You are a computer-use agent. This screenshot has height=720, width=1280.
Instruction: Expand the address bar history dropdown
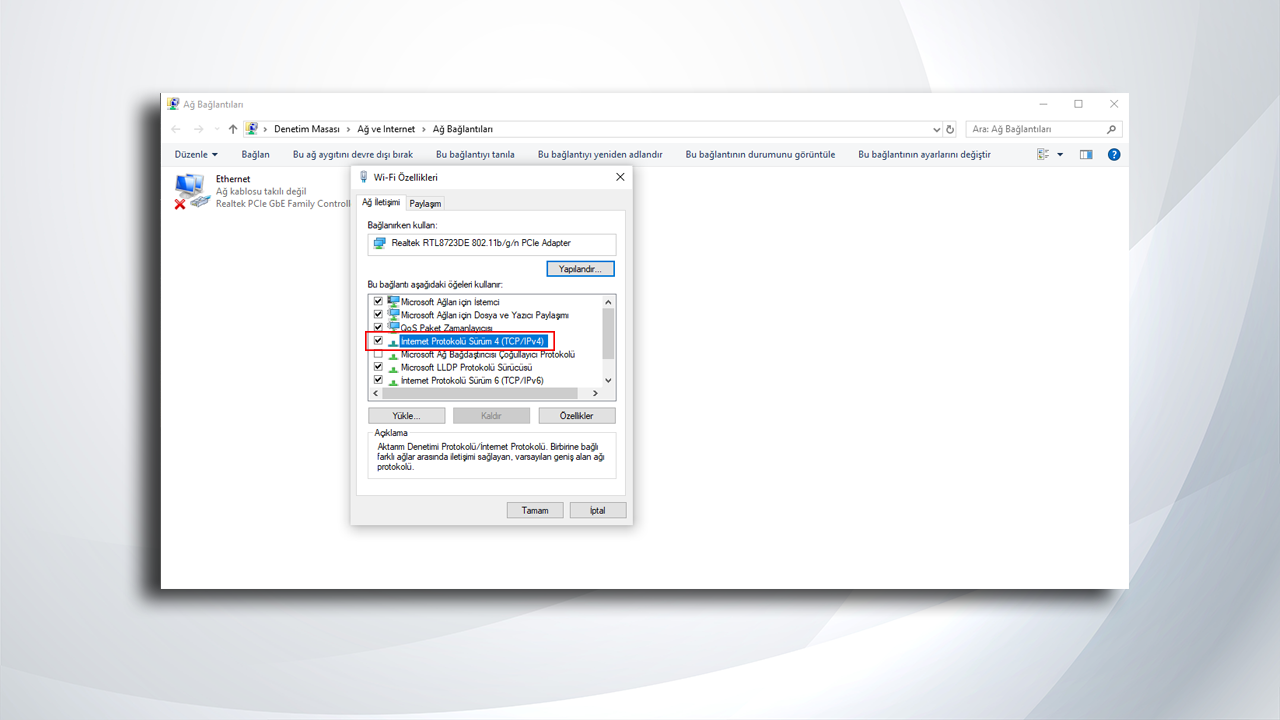[937, 129]
